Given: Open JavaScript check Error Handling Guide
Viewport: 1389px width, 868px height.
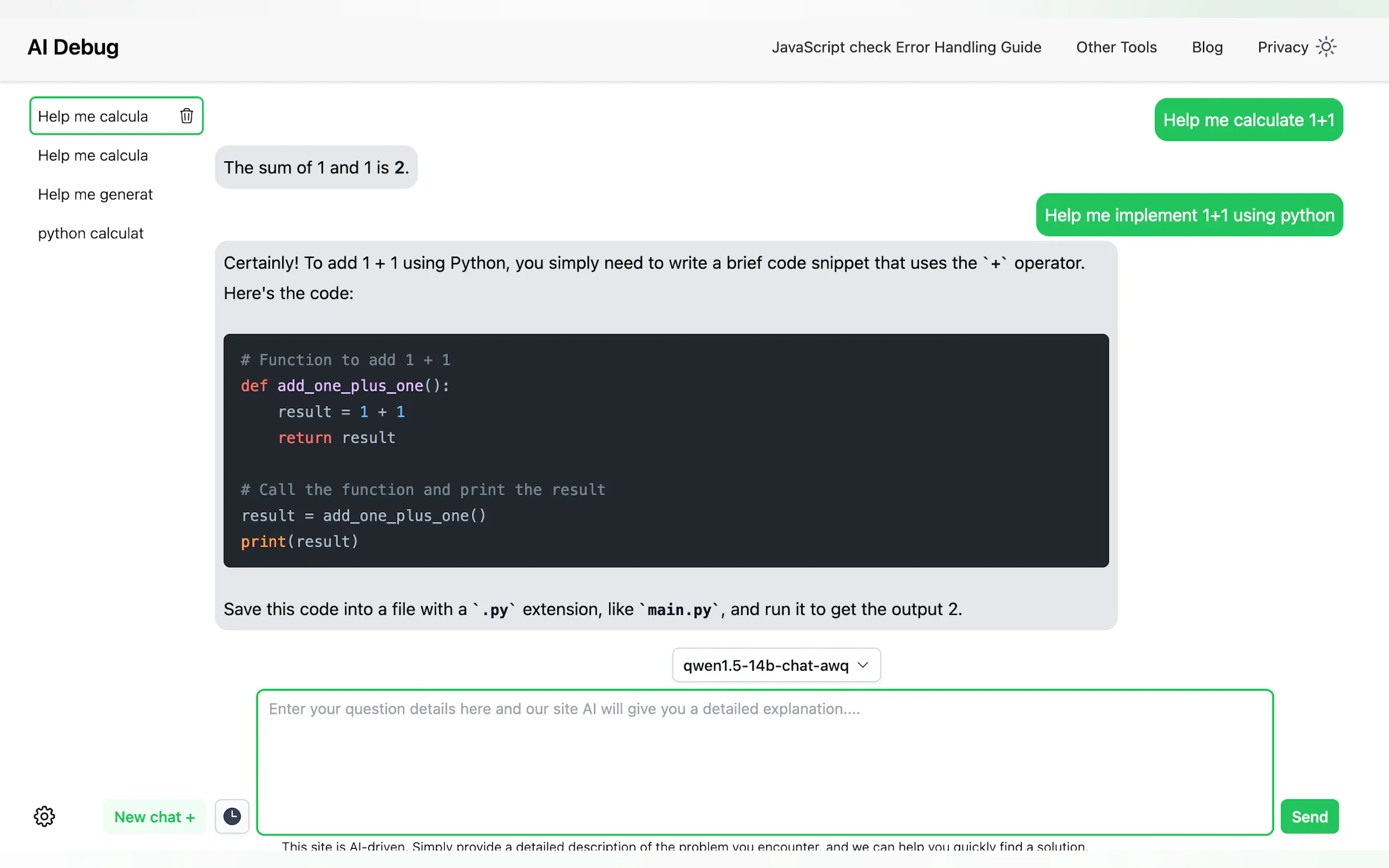Looking at the screenshot, I should coord(906,47).
